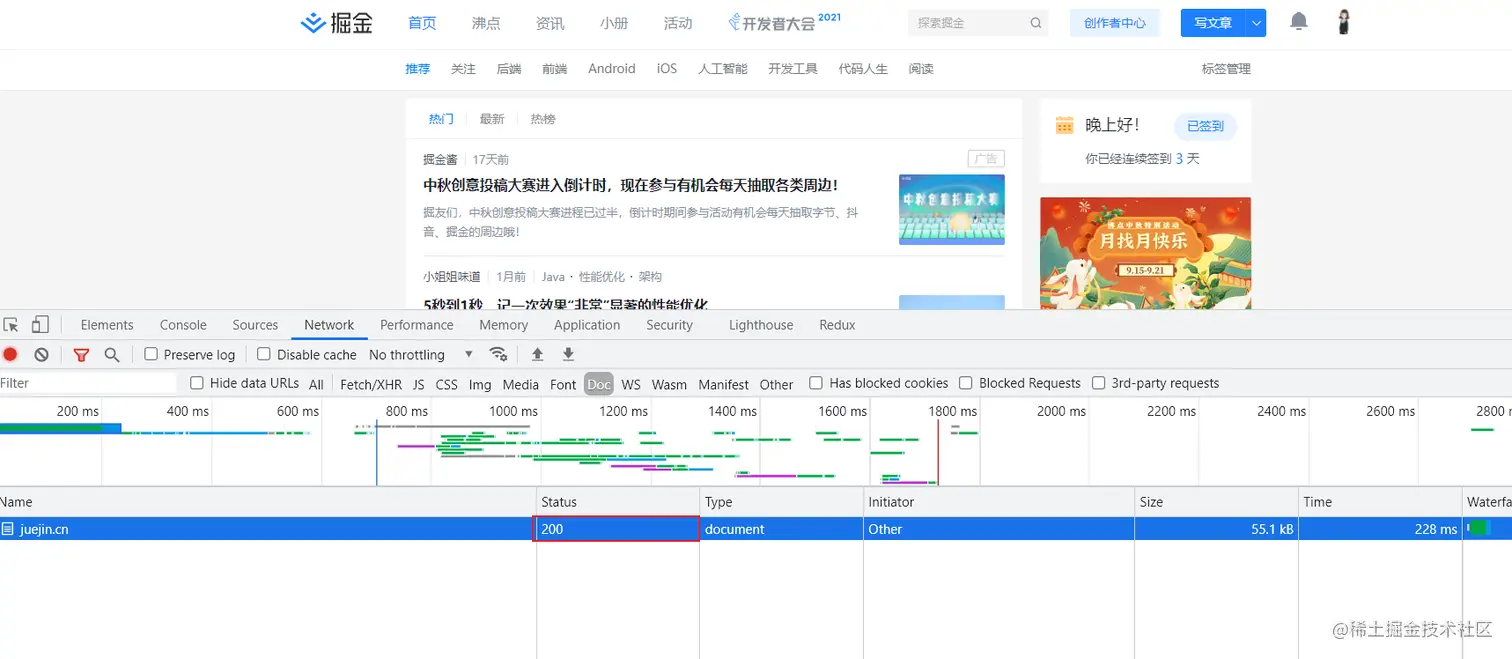Screen dimensions: 1512x659
Task: Toggle the device toolbar icon in DevTools
Action: click(40, 325)
